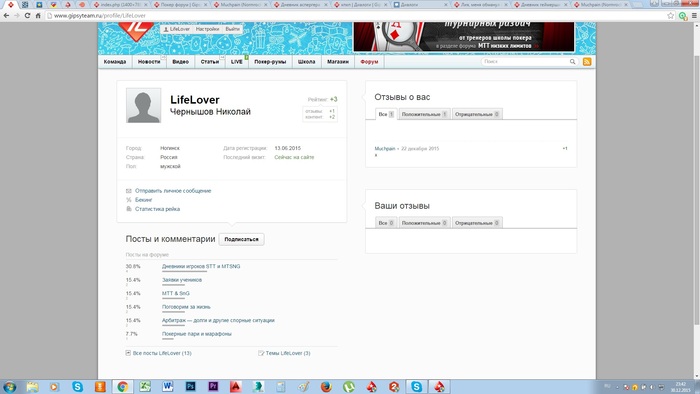Click the LifeLover user link in header
The height and width of the screenshot is (394, 700).
tap(177, 29)
